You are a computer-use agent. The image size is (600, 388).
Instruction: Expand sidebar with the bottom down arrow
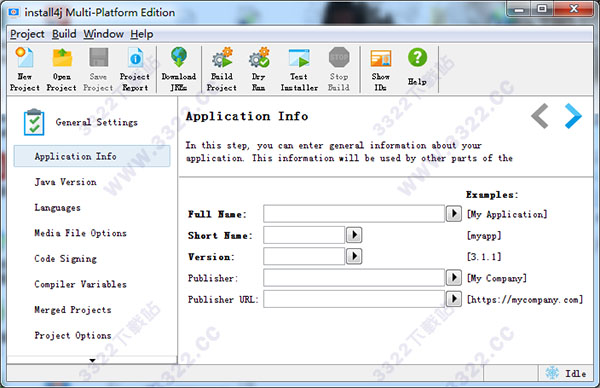(92, 360)
